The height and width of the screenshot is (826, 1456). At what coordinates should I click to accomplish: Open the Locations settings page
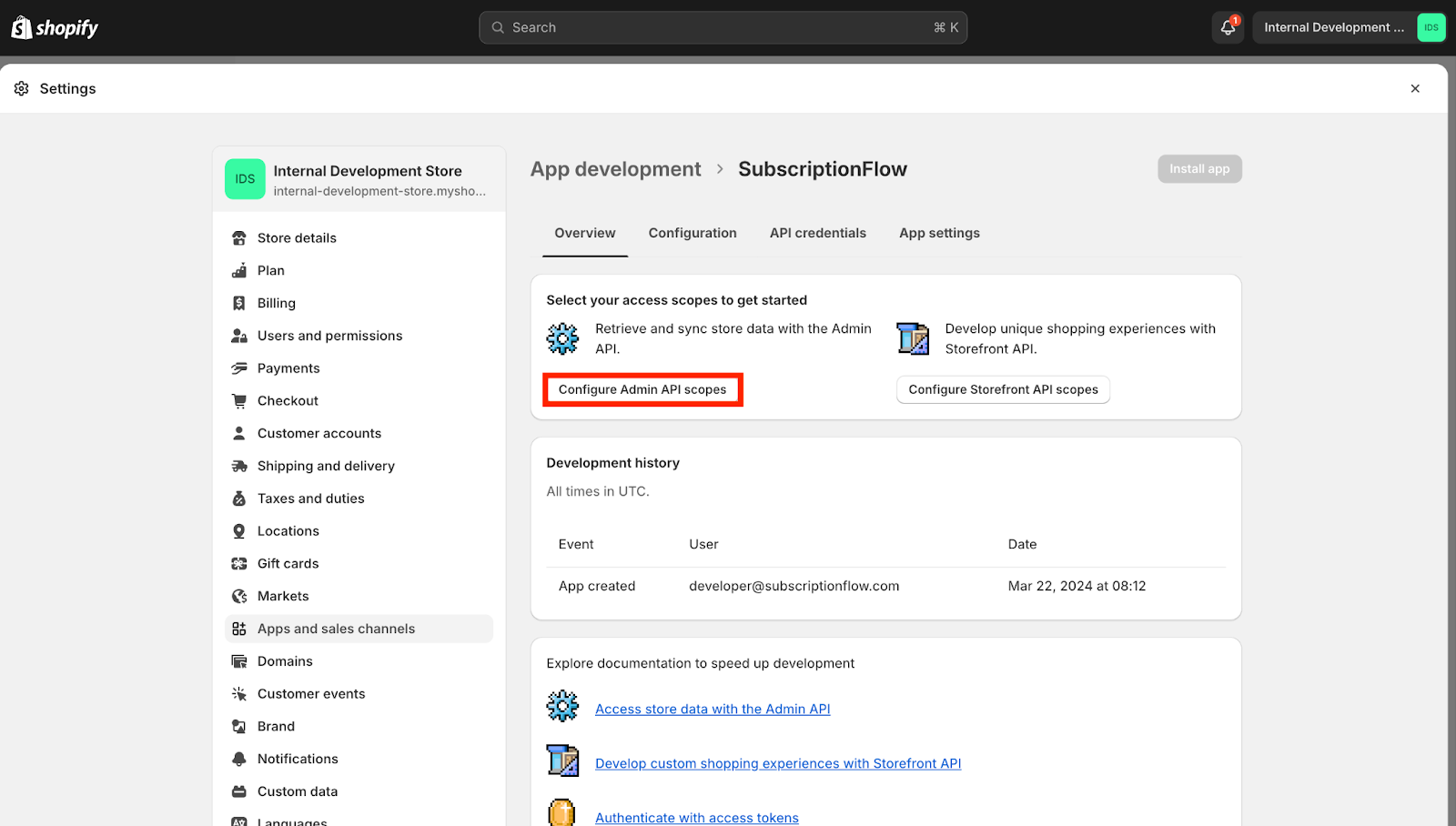359,531
